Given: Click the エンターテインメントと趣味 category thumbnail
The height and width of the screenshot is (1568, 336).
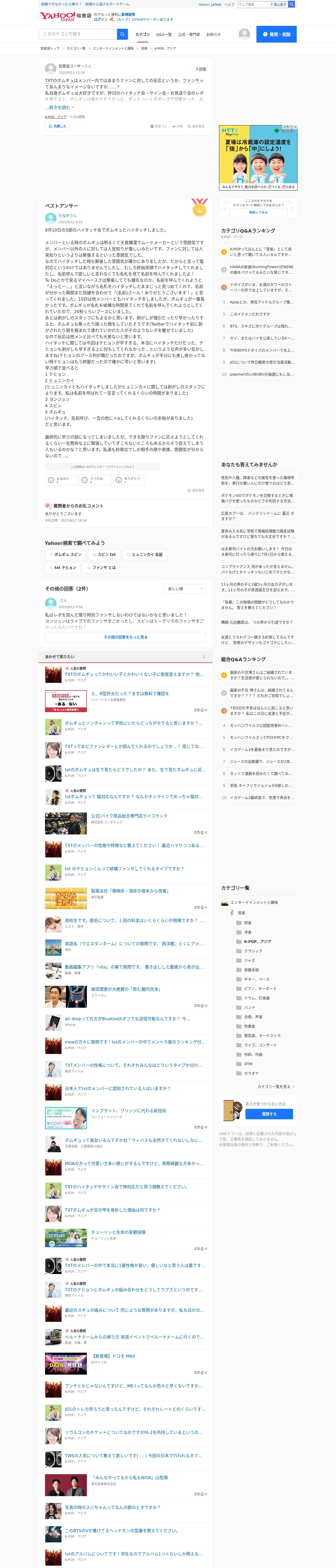Looking at the screenshot, I should click(225, 903).
